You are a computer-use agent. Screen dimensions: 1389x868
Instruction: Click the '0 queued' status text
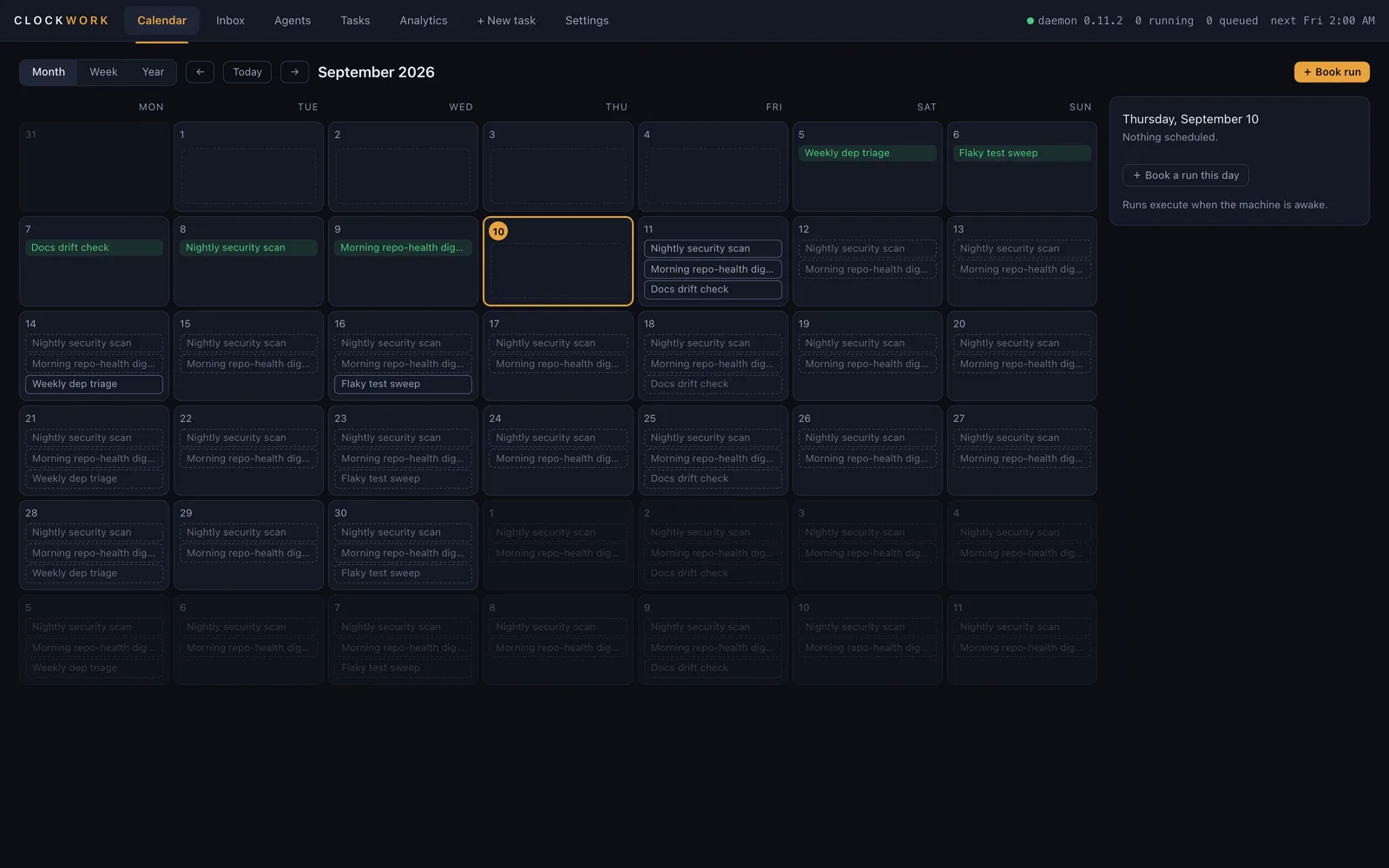pyautogui.click(x=1232, y=21)
